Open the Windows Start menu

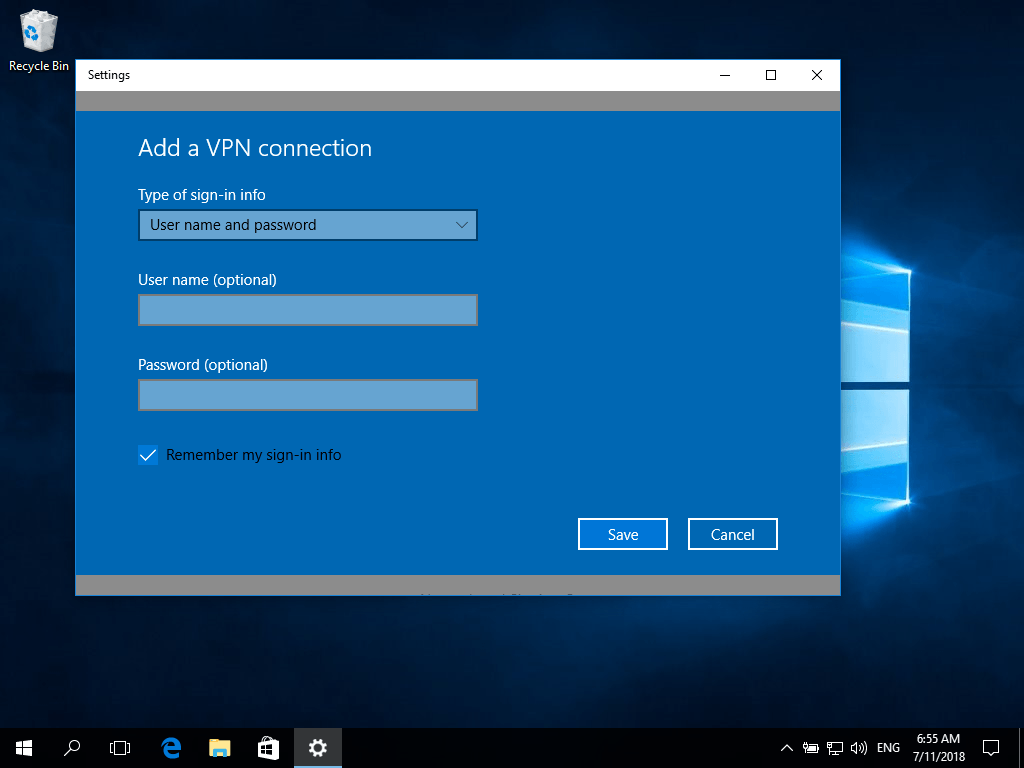(24, 748)
